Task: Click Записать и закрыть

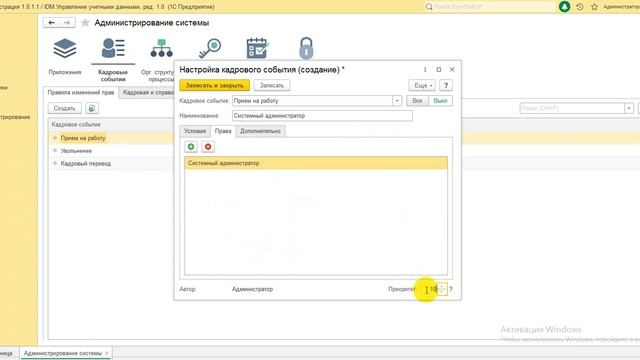Action: [x=214, y=85]
